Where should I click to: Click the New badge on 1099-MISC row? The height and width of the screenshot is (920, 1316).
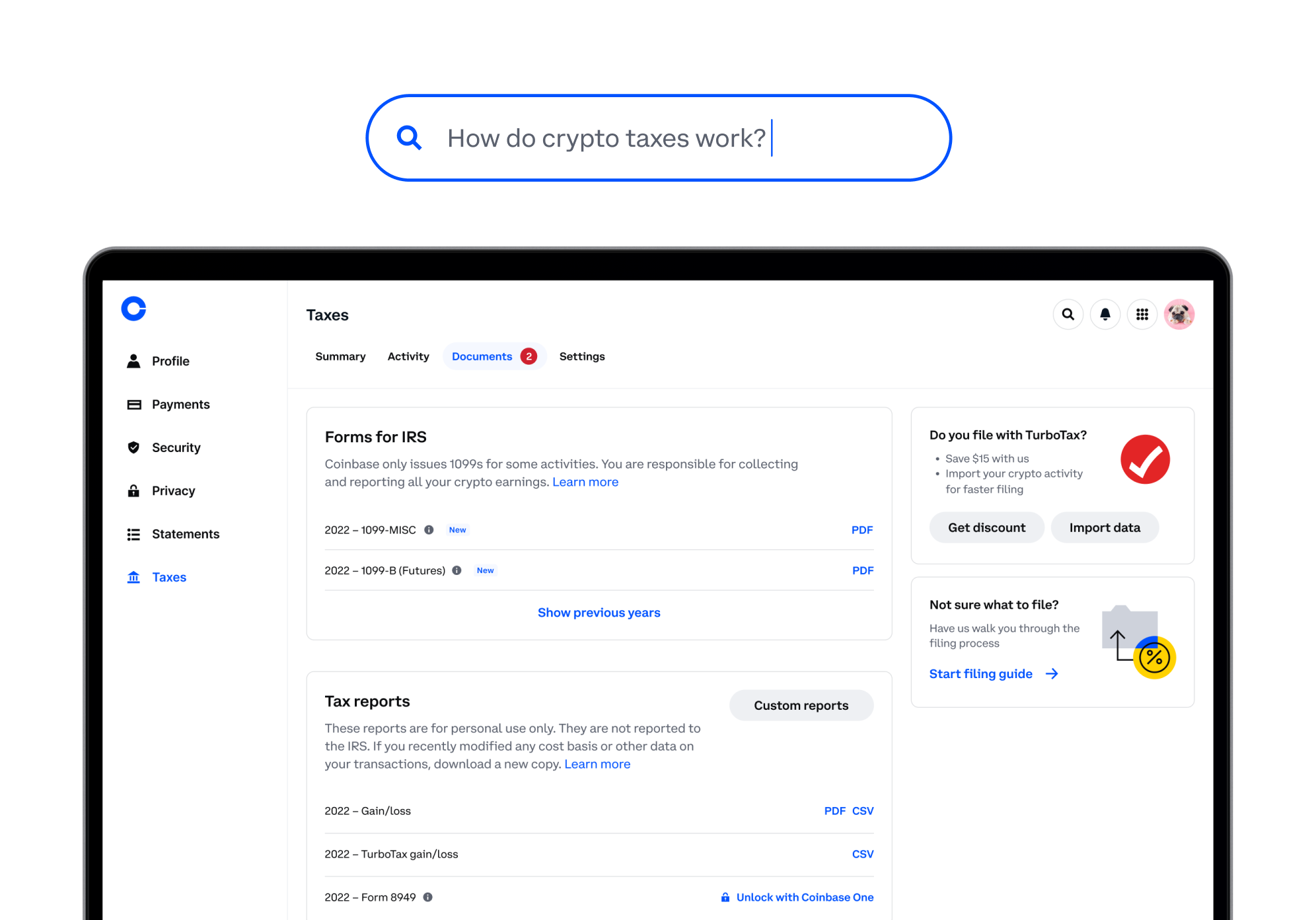[457, 530]
